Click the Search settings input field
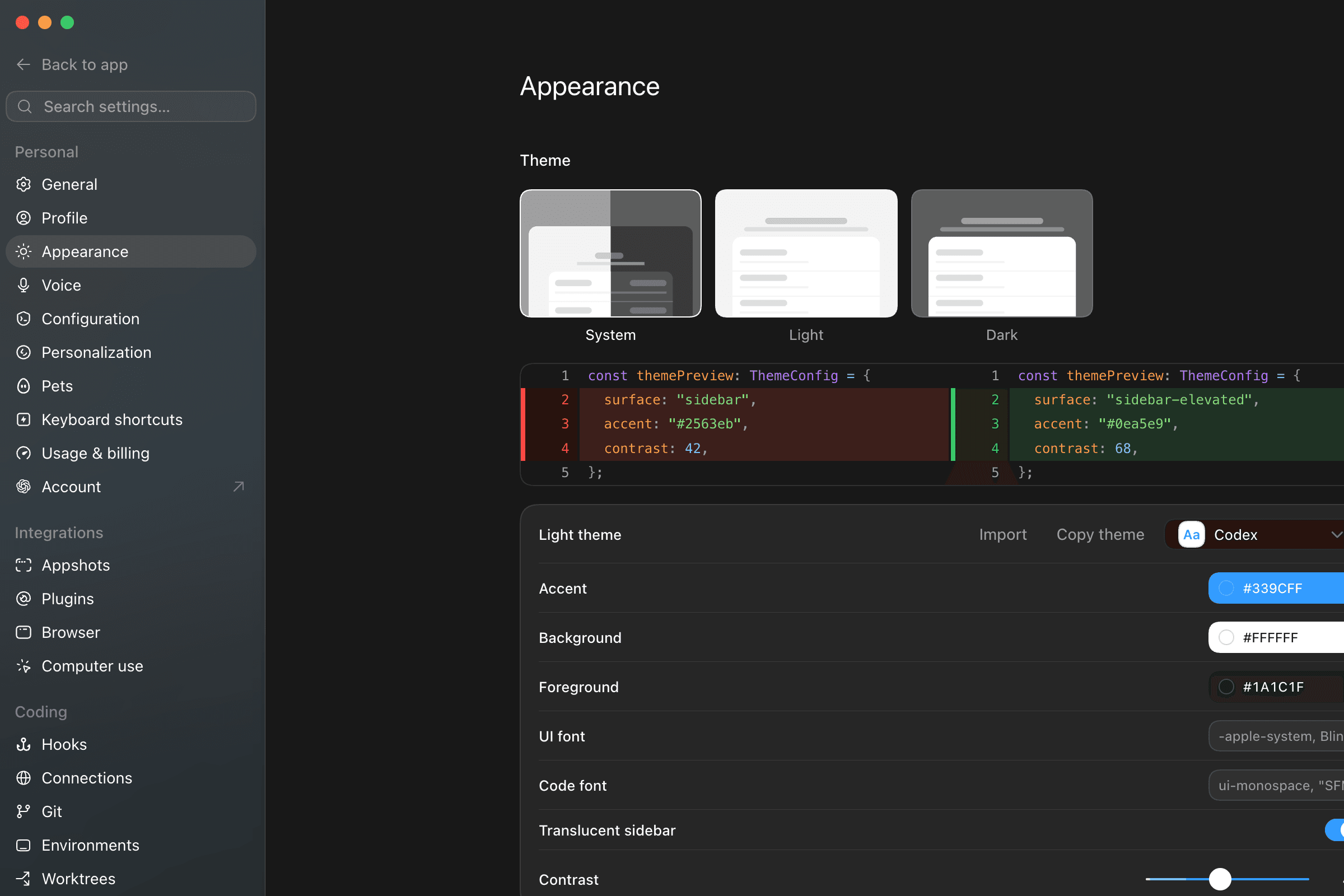Image resolution: width=1344 pixels, height=896 pixels. 131,106
